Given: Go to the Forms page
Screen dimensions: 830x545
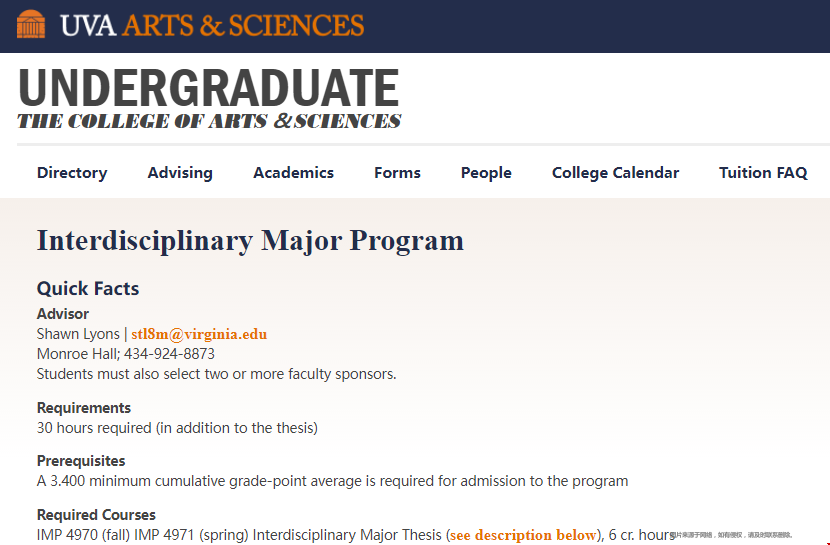Looking at the screenshot, I should pyautogui.click(x=397, y=172).
